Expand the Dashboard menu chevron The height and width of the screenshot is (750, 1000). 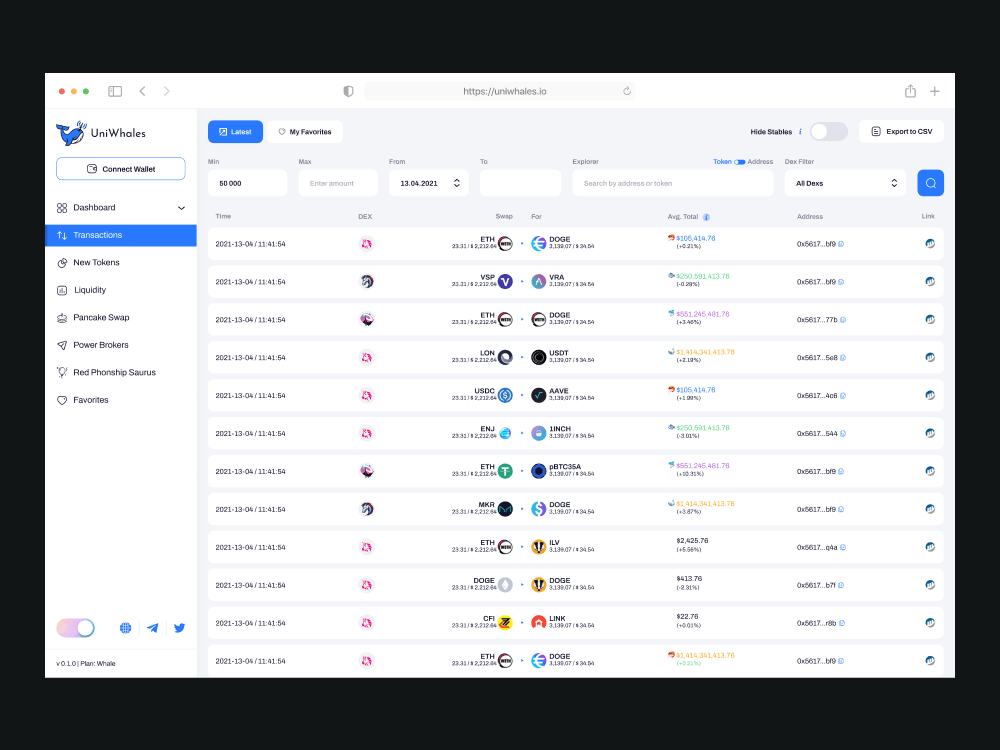pyautogui.click(x=181, y=208)
